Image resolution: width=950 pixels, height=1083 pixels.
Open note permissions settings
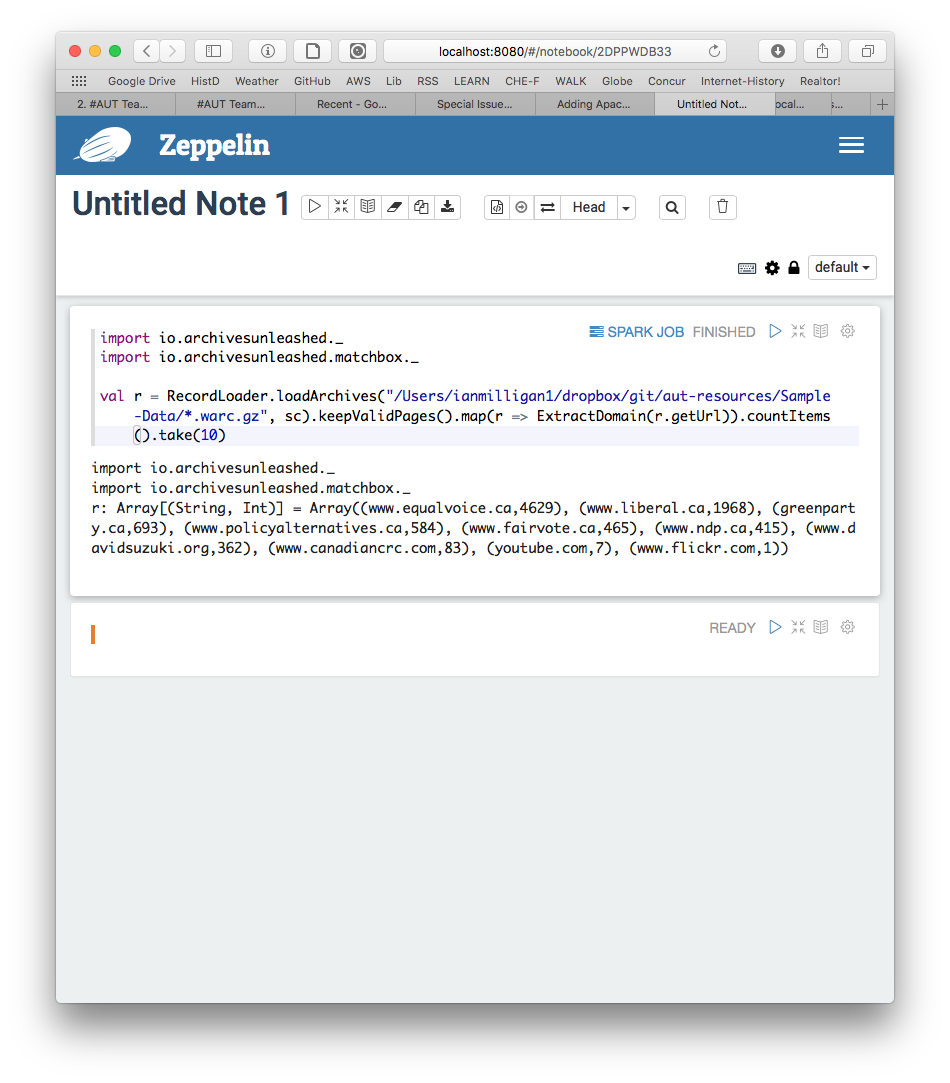(x=772, y=267)
